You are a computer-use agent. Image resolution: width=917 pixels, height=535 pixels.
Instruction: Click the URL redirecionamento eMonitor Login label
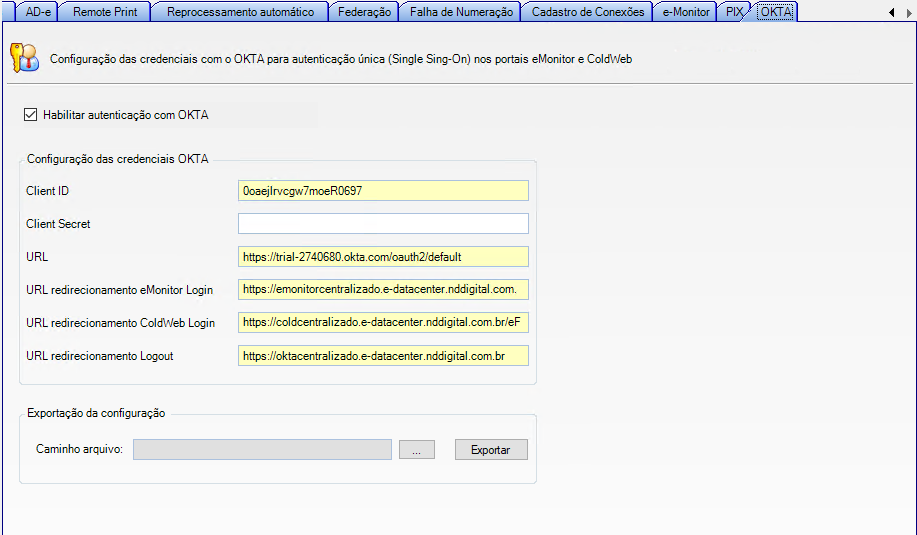coord(119,290)
